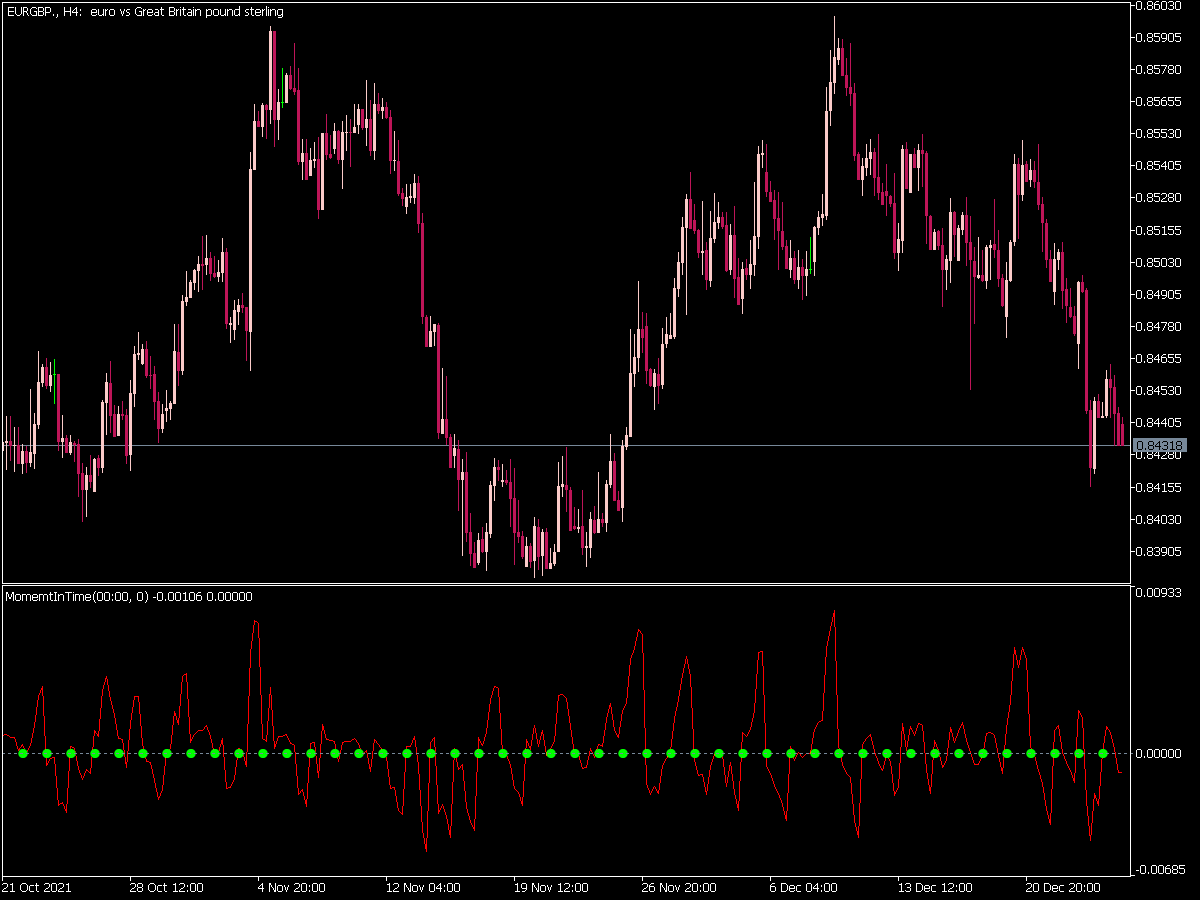1200x900 pixels.
Task: Click price axis label 0.85030
Action: click(1160, 263)
